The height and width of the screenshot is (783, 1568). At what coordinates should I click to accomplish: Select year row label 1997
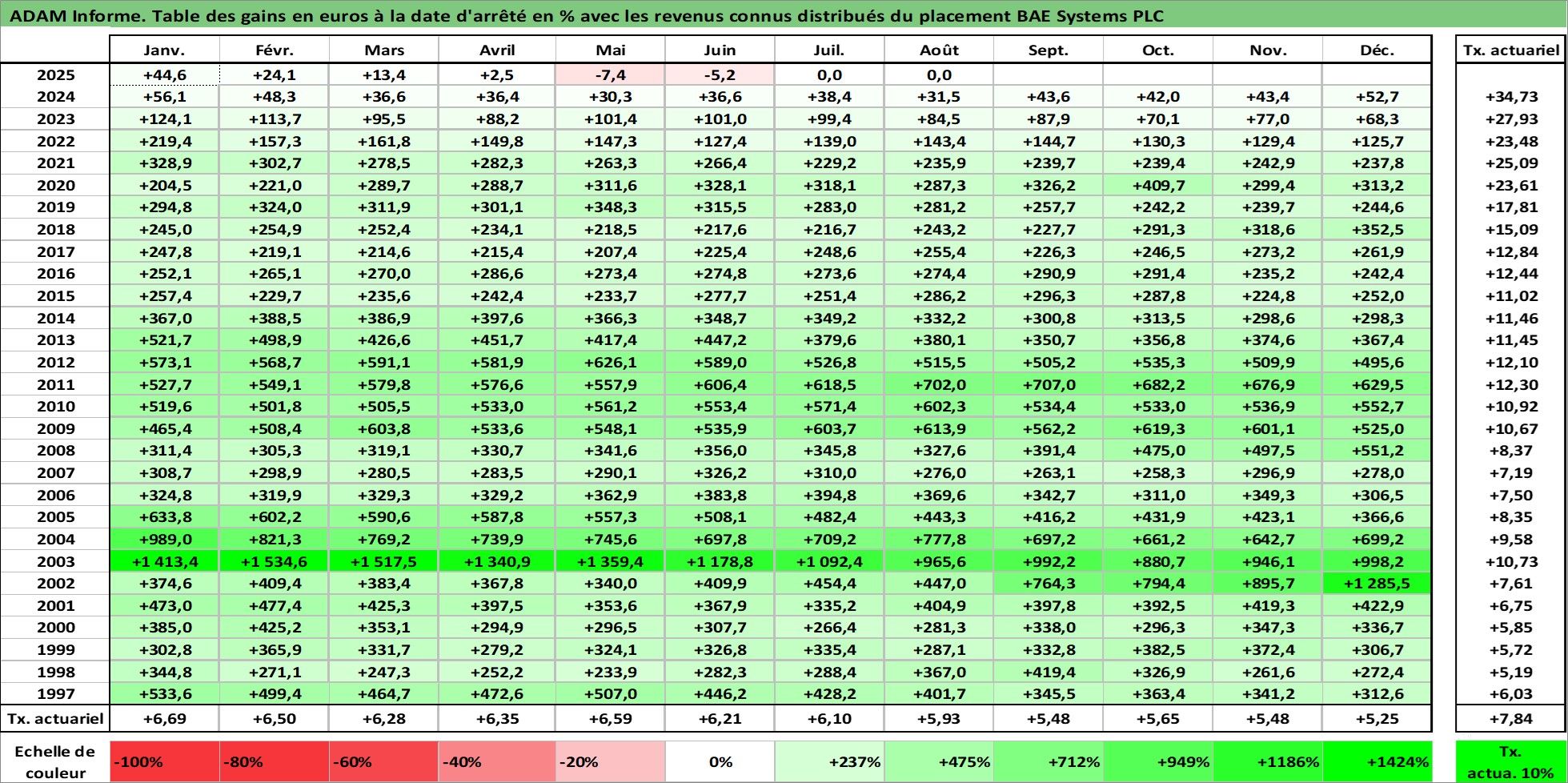(55, 694)
